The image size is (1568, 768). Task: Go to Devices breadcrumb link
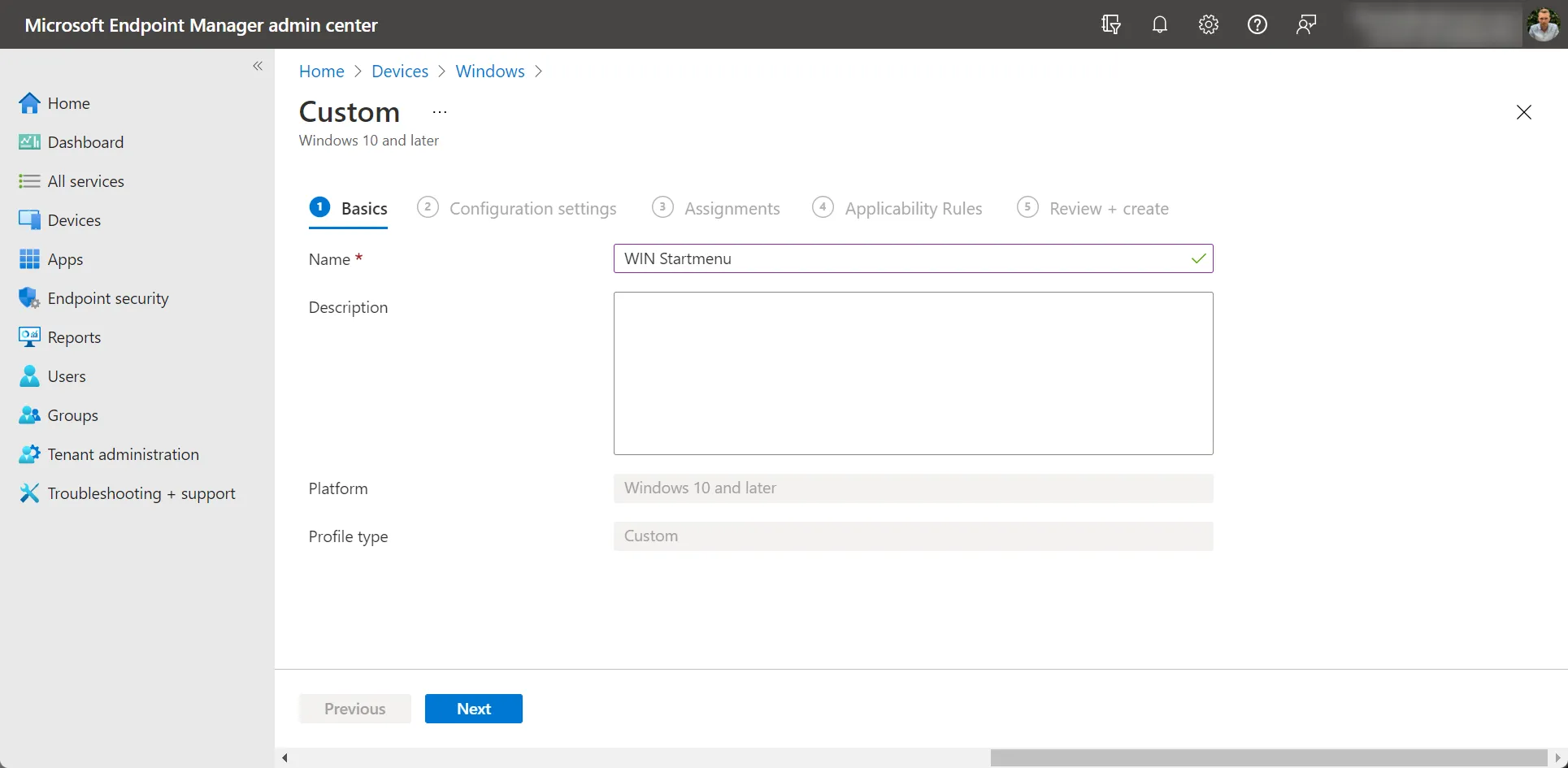[400, 72]
